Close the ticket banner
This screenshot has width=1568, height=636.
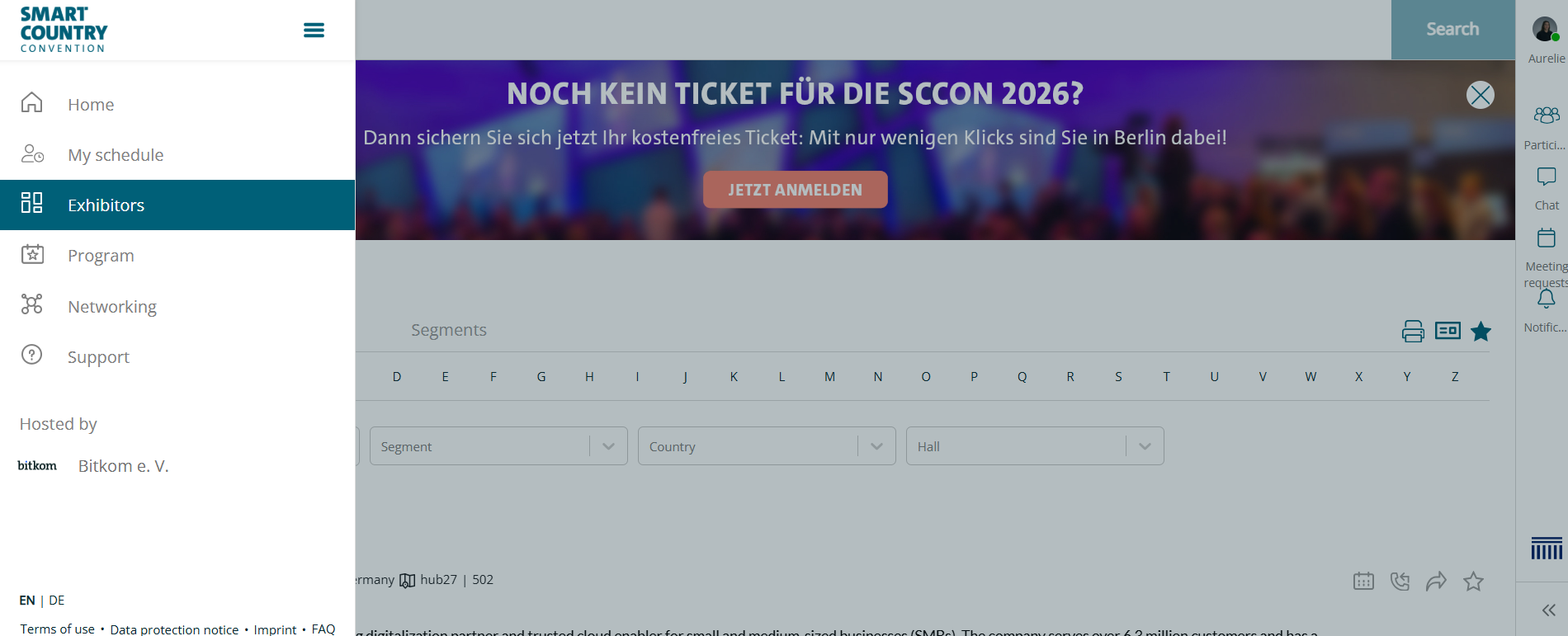[1480, 95]
